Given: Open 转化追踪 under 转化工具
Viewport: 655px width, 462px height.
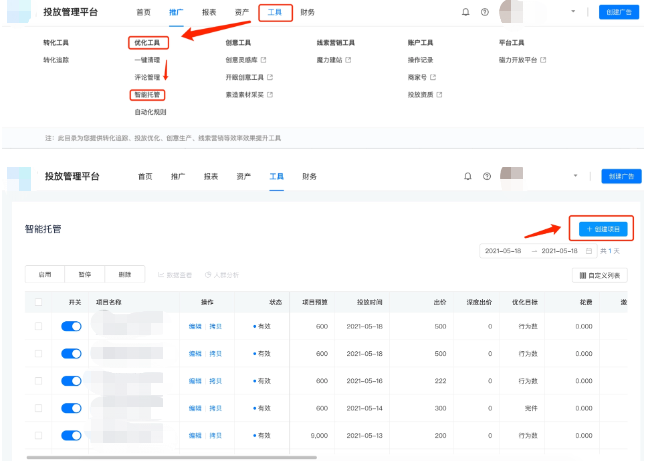Looking at the screenshot, I should pos(56,60).
